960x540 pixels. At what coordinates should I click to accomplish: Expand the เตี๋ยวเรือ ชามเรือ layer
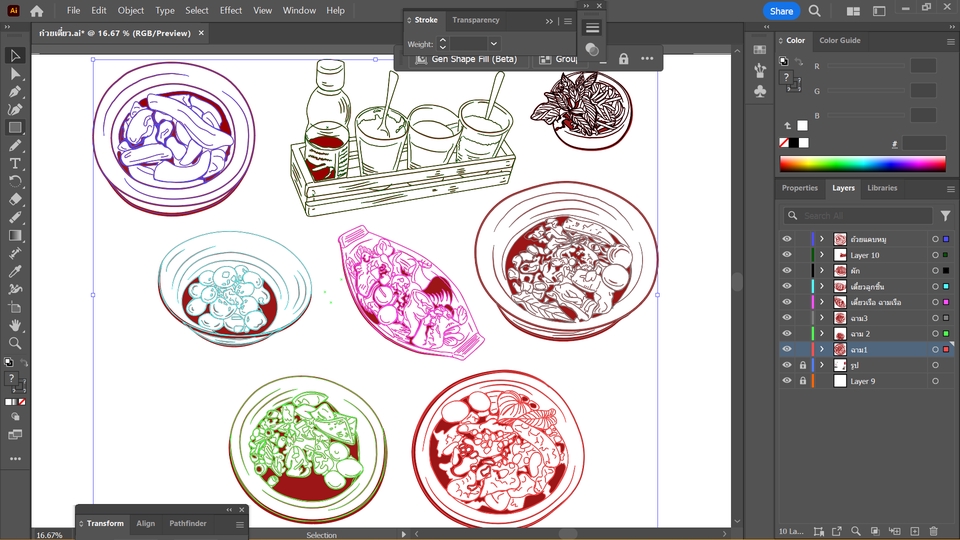click(x=822, y=302)
